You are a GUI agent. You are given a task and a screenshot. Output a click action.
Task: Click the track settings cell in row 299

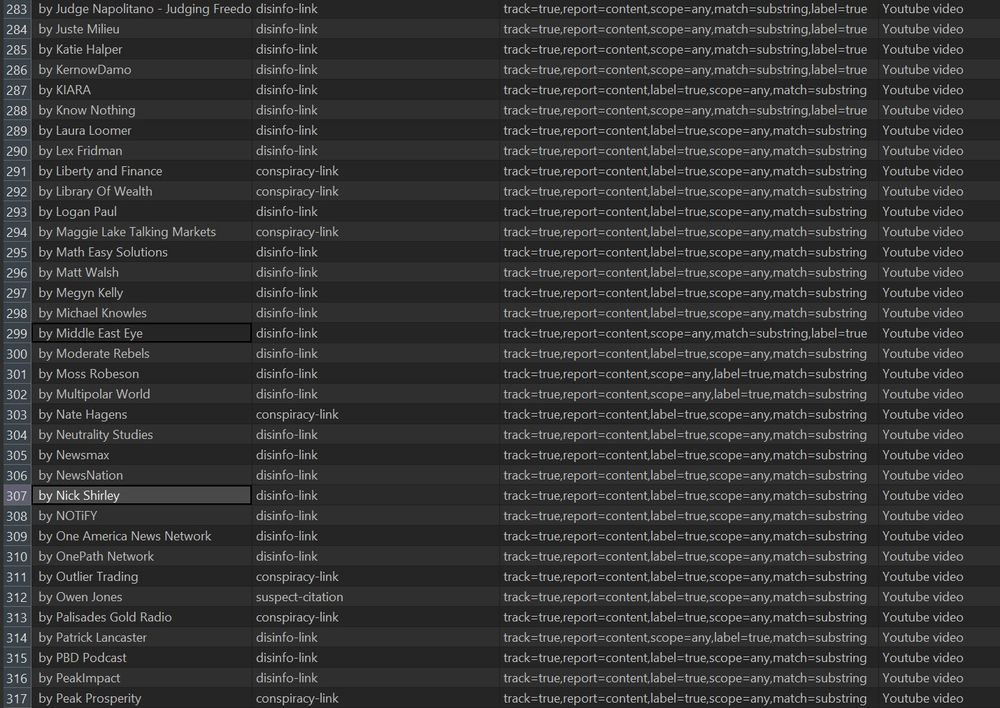[x=689, y=333]
